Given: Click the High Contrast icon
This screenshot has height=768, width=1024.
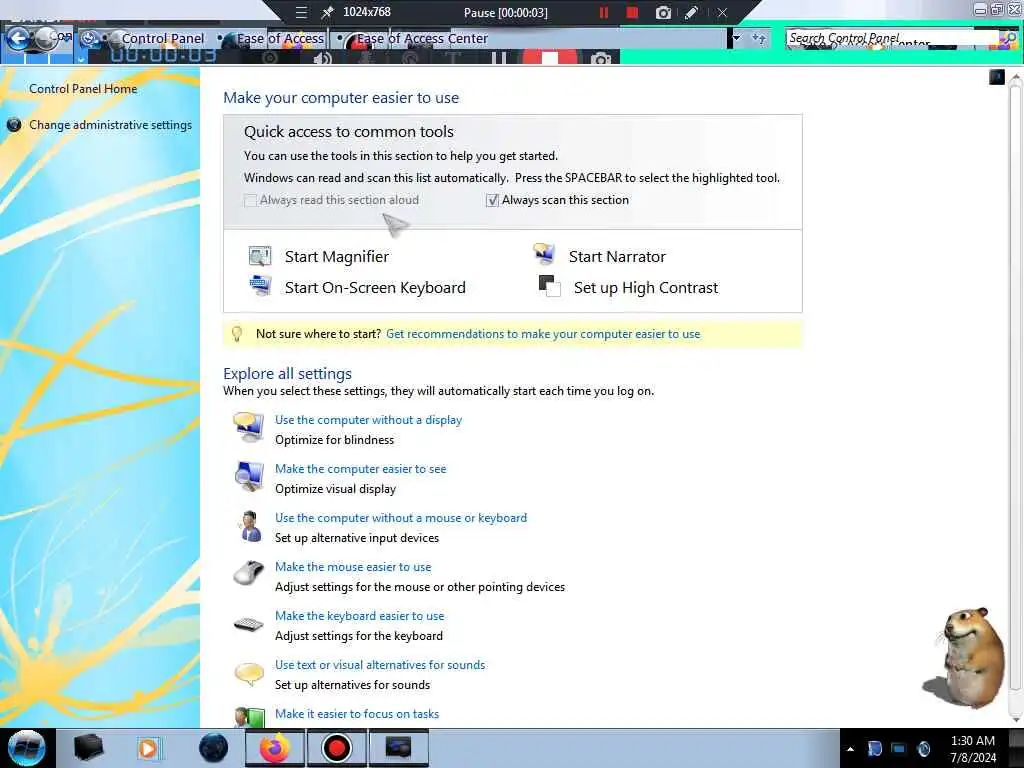Looking at the screenshot, I should [x=549, y=286].
